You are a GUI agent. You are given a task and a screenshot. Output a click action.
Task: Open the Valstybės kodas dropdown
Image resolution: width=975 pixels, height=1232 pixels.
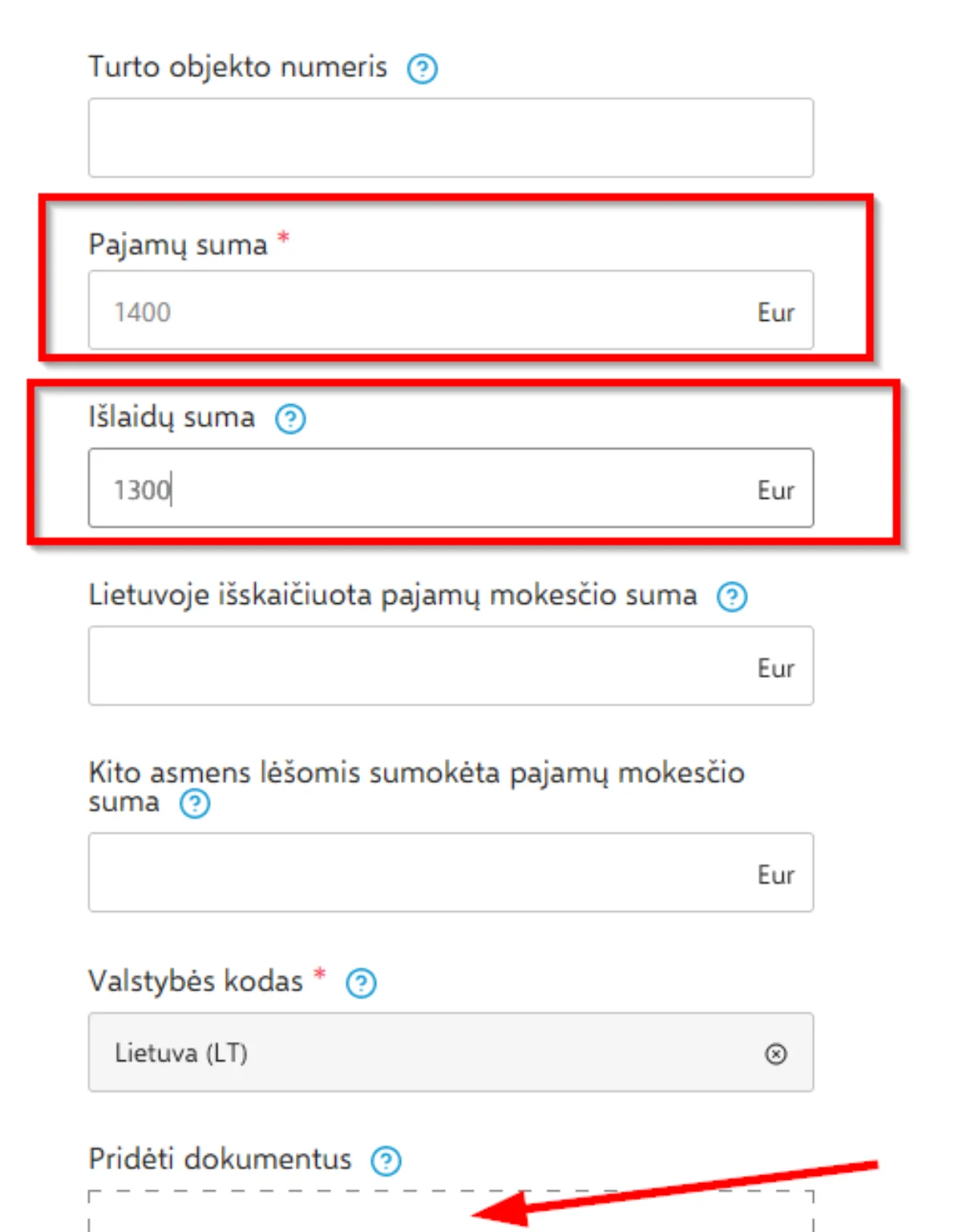pyautogui.click(x=433, y=1052)
